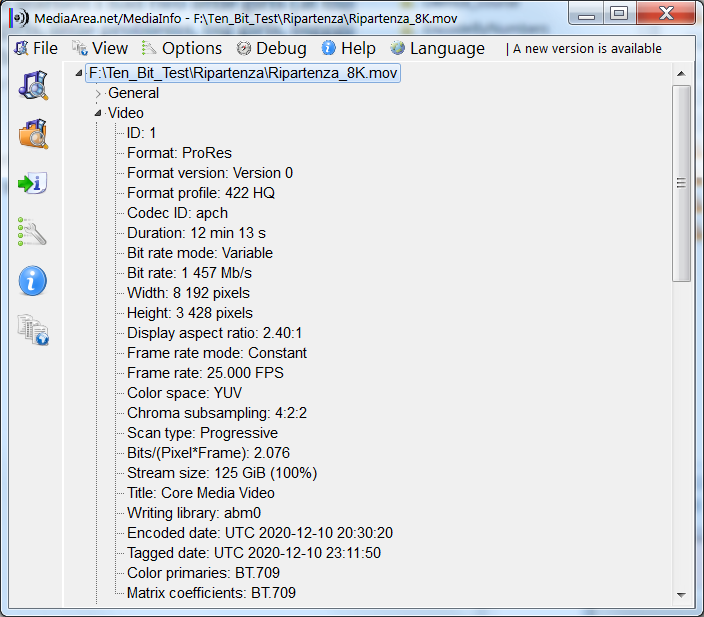704x617 pixels.
Task: Select 'Writing library: abm0' row
Action: (x=194, y=512)
